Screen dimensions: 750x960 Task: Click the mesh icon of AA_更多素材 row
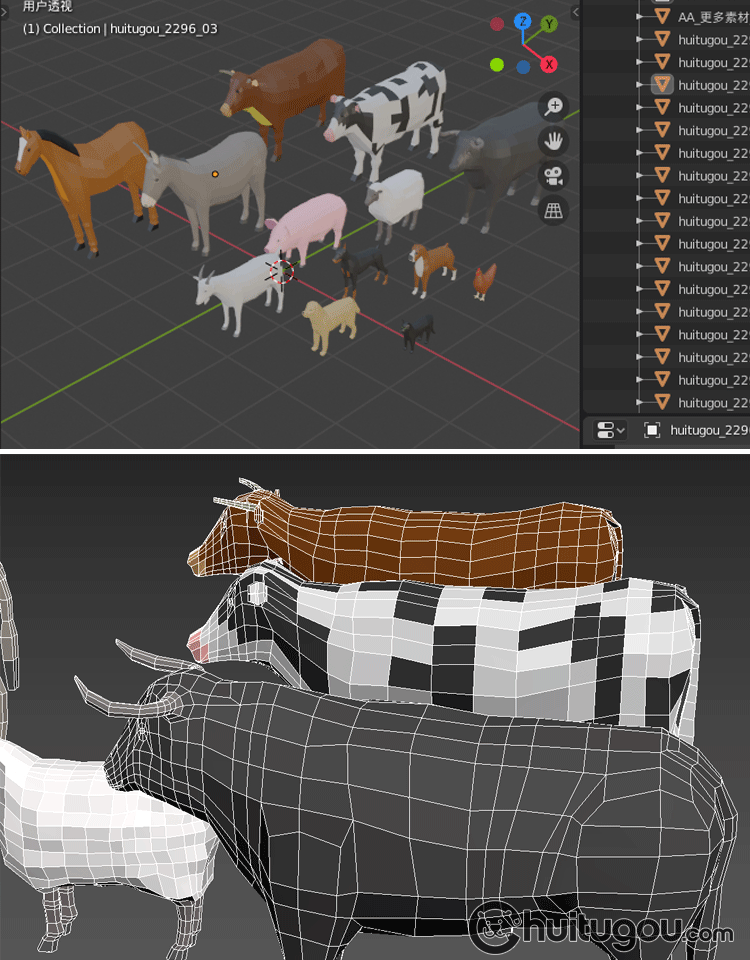click(662, 17)
